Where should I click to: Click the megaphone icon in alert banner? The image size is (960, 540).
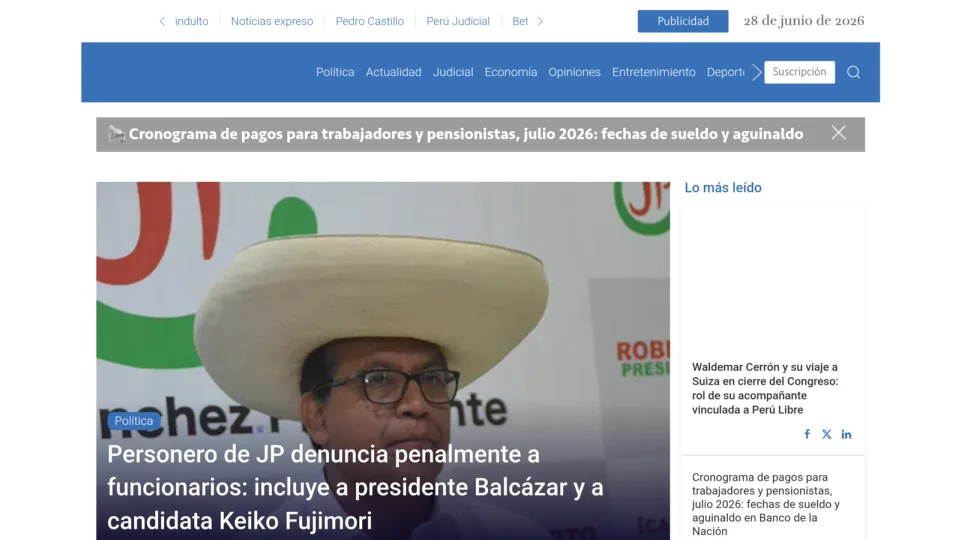[x=116, y=133]
